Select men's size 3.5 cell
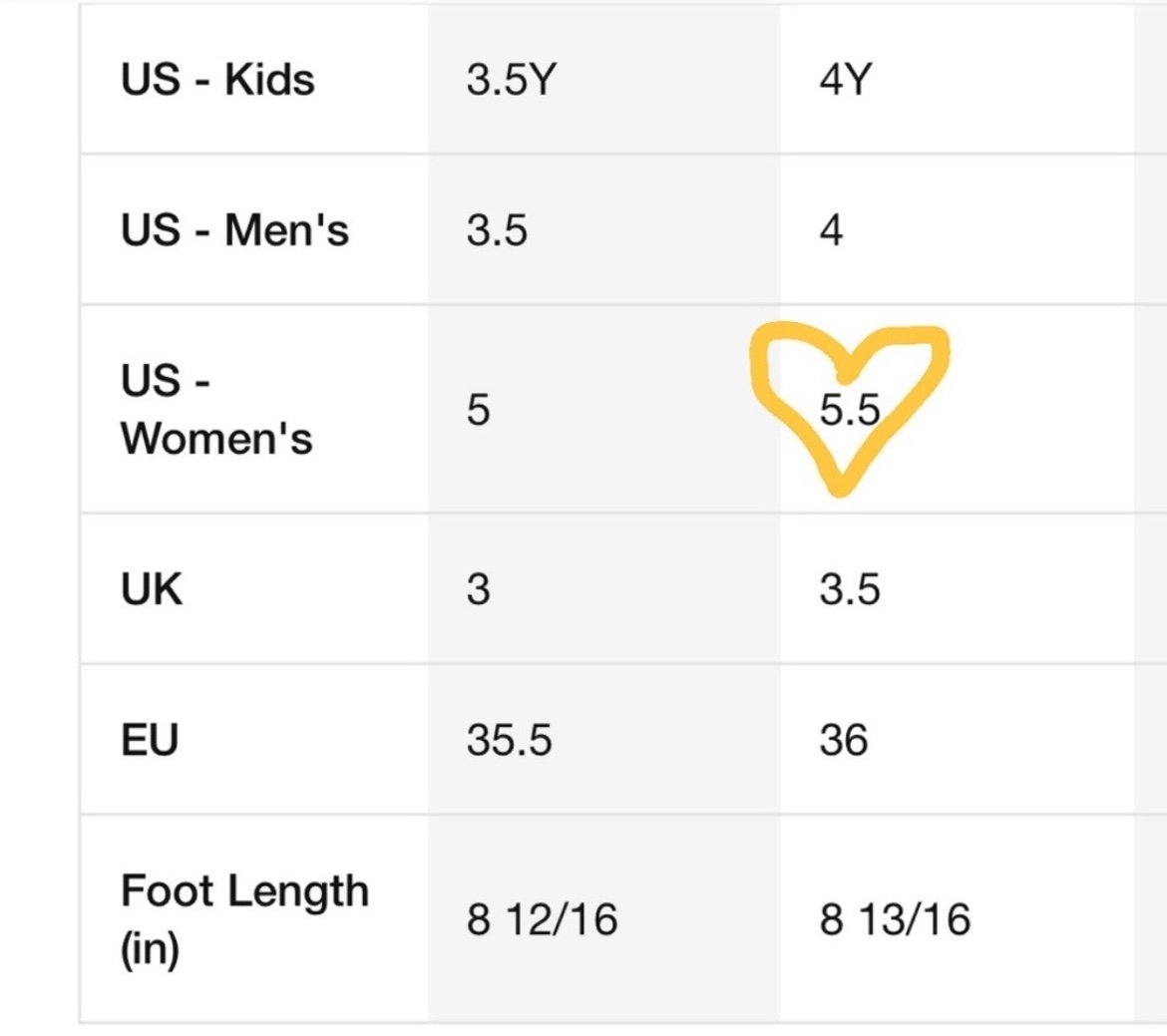Screen dimensions: 1167x1036 [x=604, y=229]
